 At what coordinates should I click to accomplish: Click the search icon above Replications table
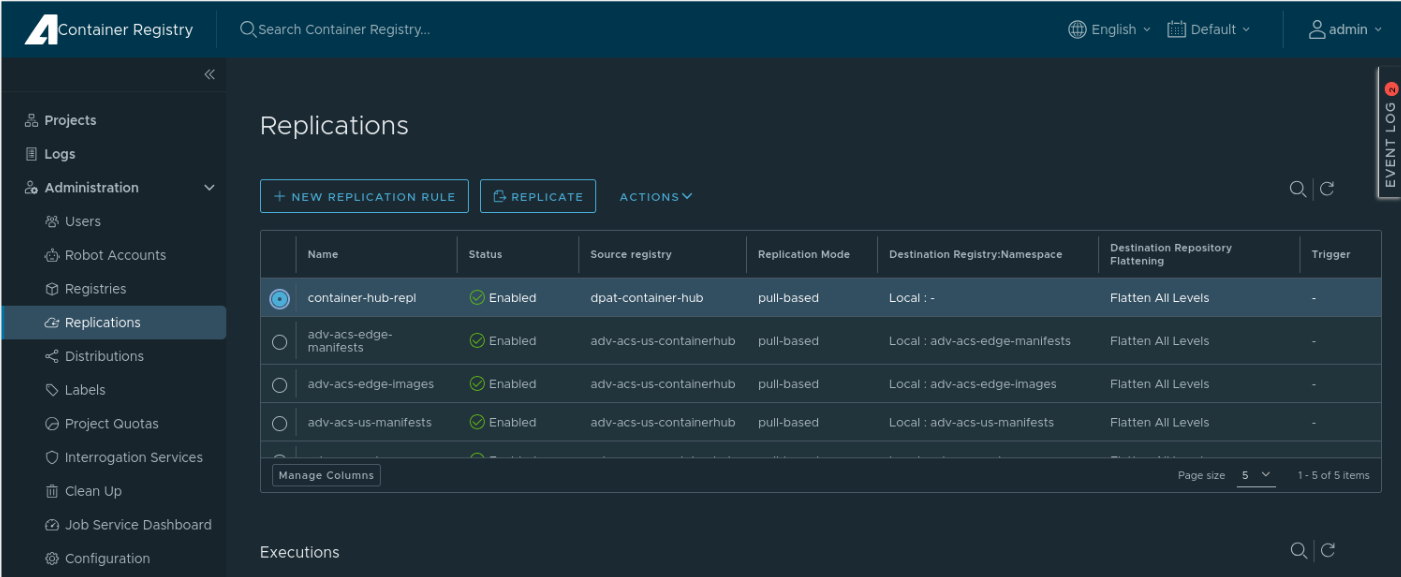[1297, 189]
